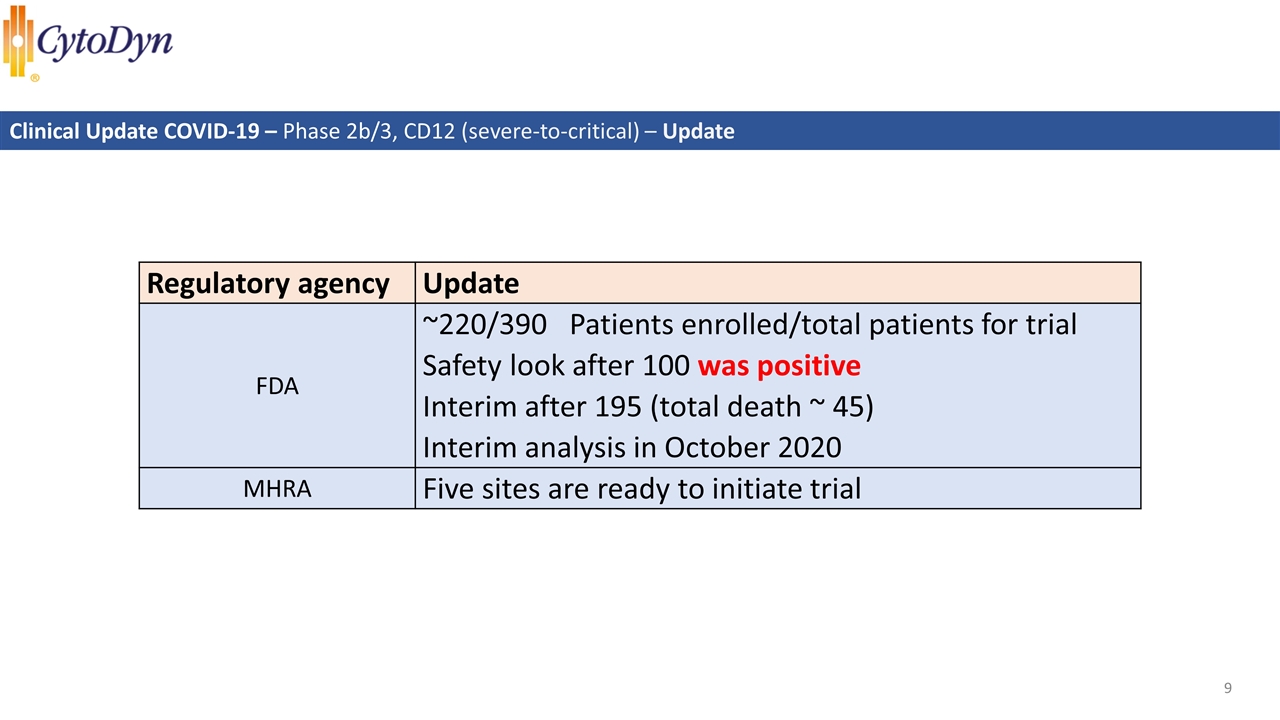Click the red "was positive" text
The width and height of the screenshot is (1280, 720).
tap(779, 367)
